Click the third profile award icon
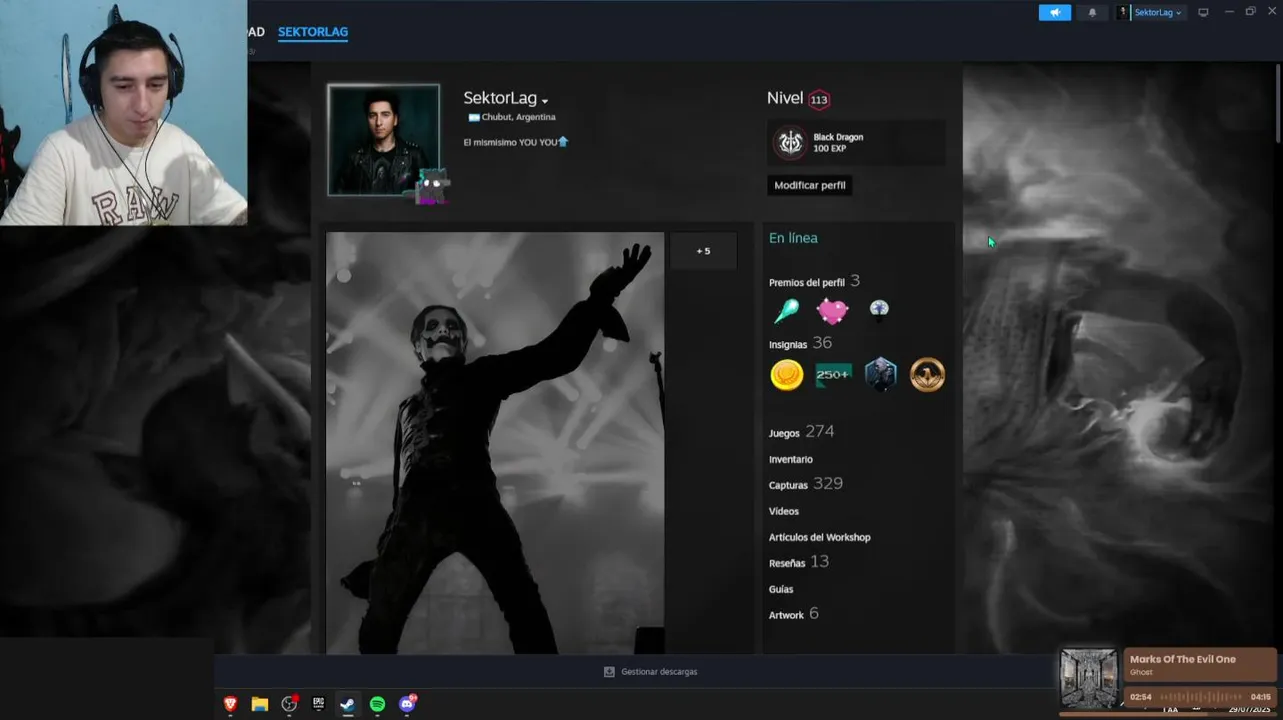This screenshot has height=720, width=1283. click(879, 310)
